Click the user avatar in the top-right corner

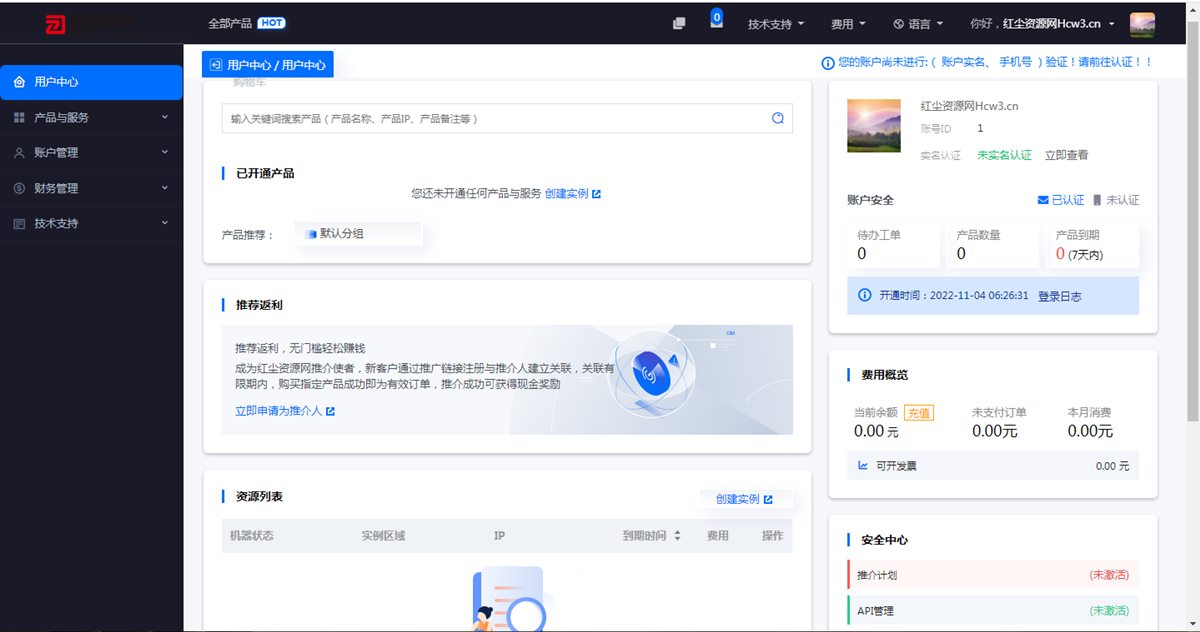[1142, 24]
